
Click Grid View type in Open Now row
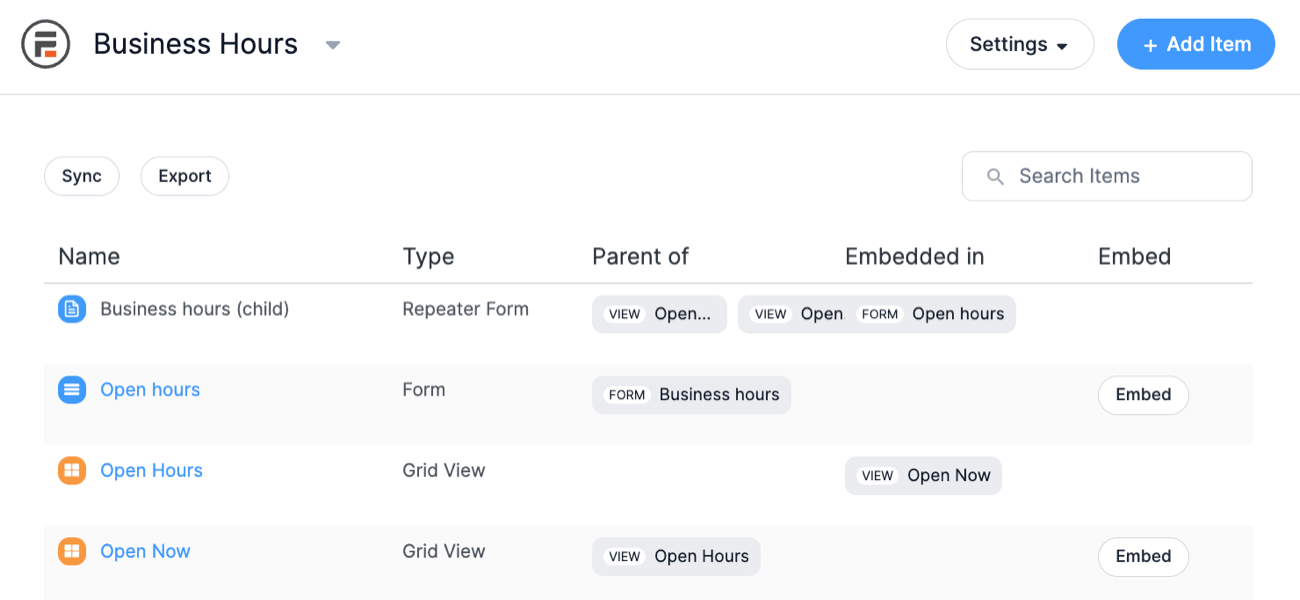pyautogui.click(x=443, y=551)
